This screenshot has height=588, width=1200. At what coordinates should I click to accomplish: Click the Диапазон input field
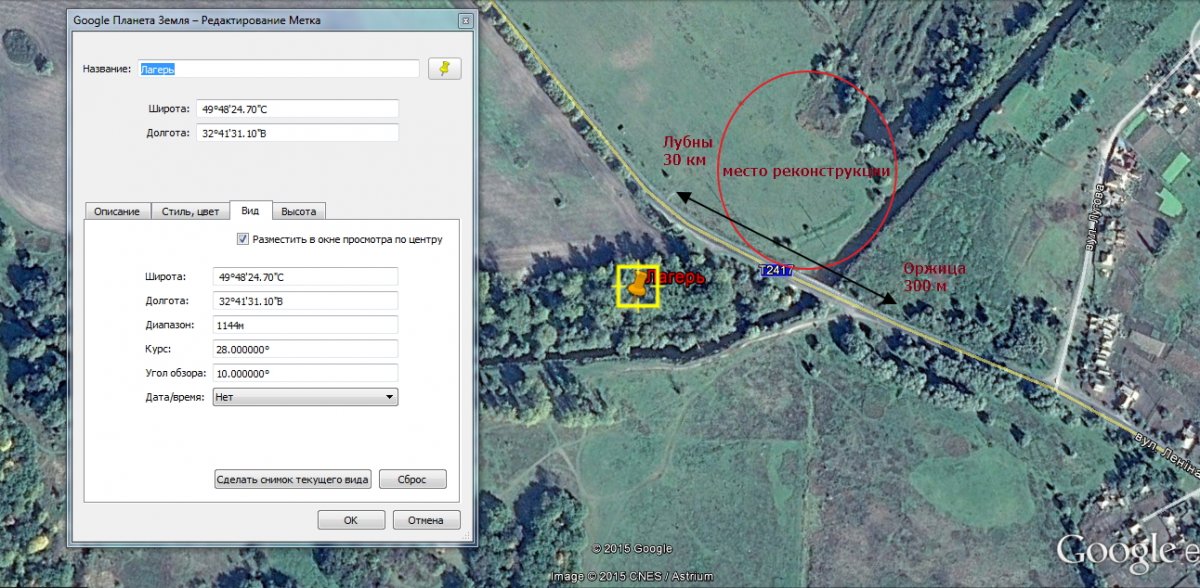coord(305,325)
